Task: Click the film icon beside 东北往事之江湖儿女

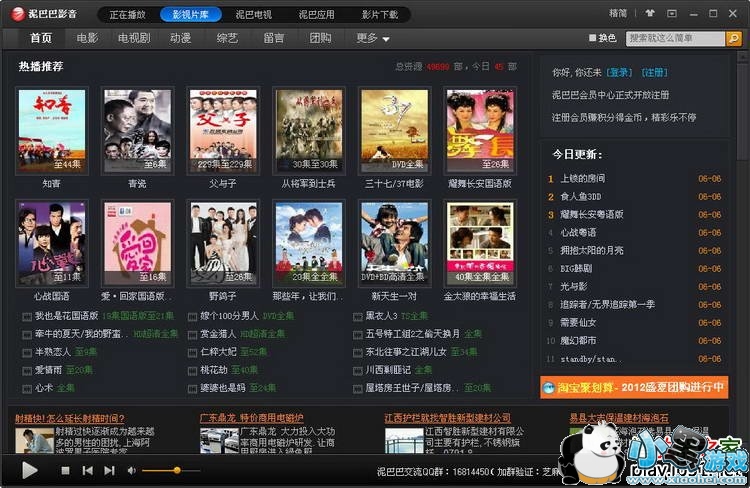Action: point(358,353)
